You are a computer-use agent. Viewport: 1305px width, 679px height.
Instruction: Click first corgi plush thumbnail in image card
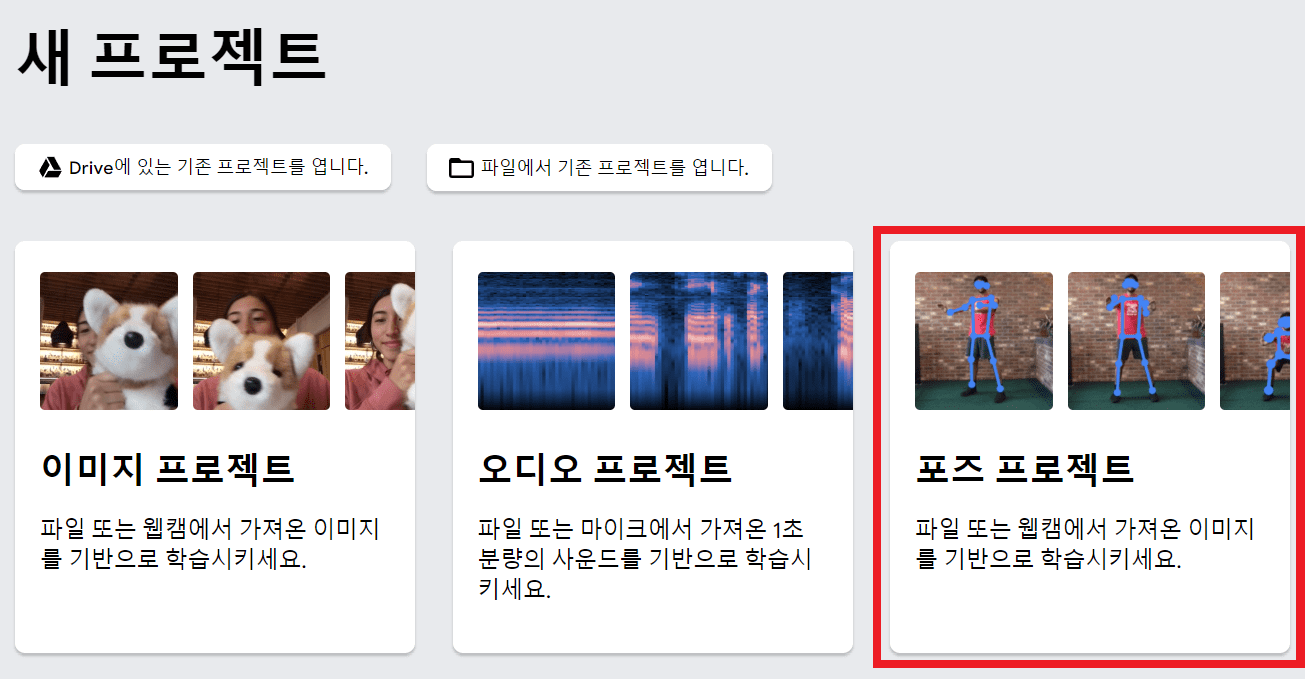click(109, 341)
